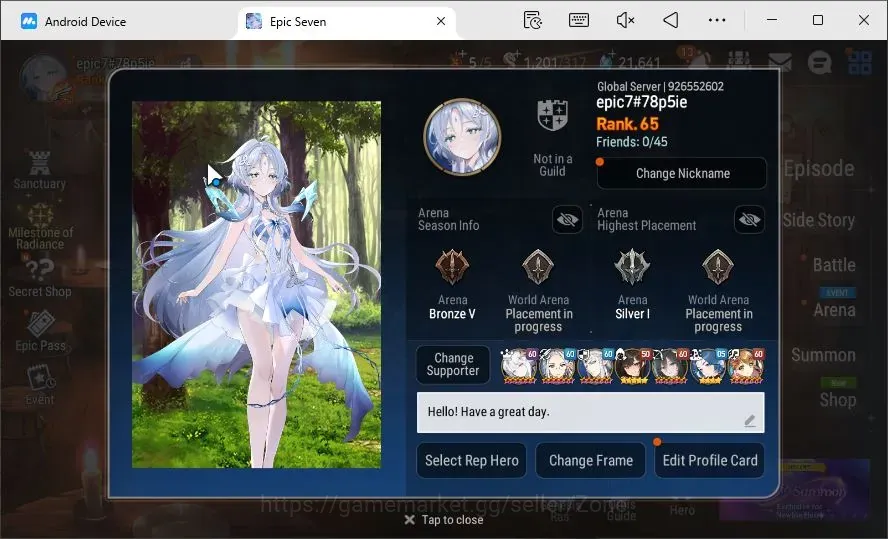Screen dimensions: 888x539
Task: Open the chat bubble icon in top bar
Action: pos(819,62)
